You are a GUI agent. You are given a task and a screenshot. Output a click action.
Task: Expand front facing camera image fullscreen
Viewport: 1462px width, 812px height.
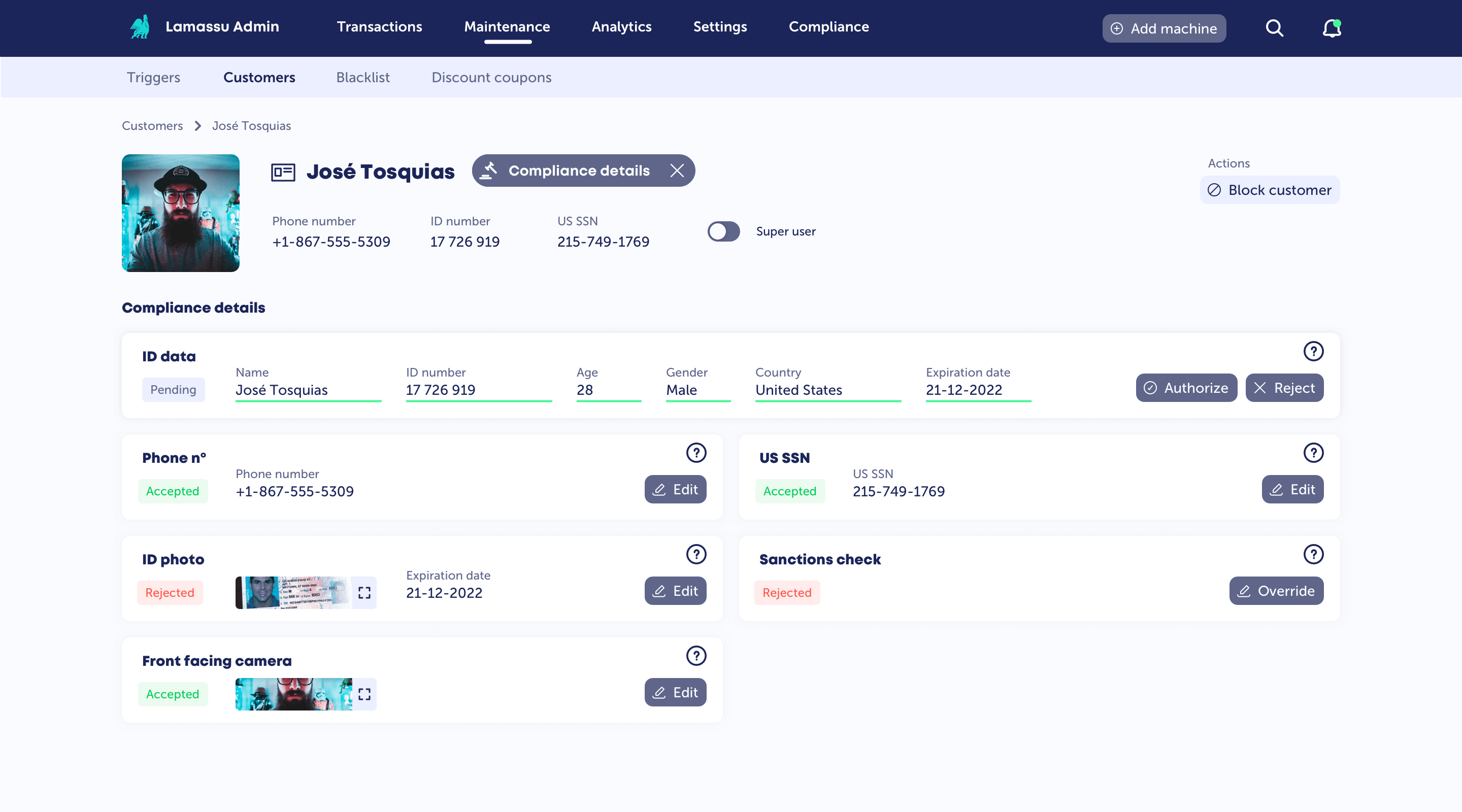364,695
